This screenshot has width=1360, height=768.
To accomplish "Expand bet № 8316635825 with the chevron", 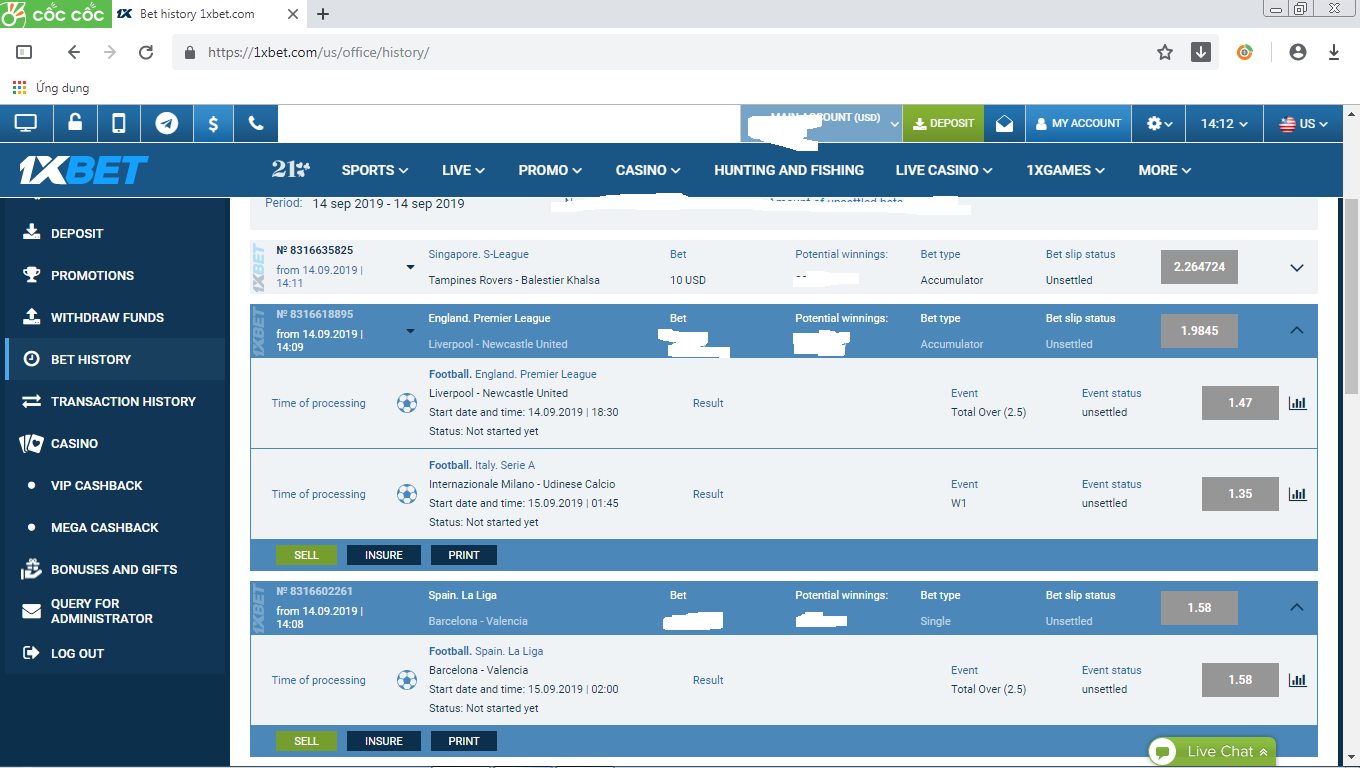I will [1297, 268].
